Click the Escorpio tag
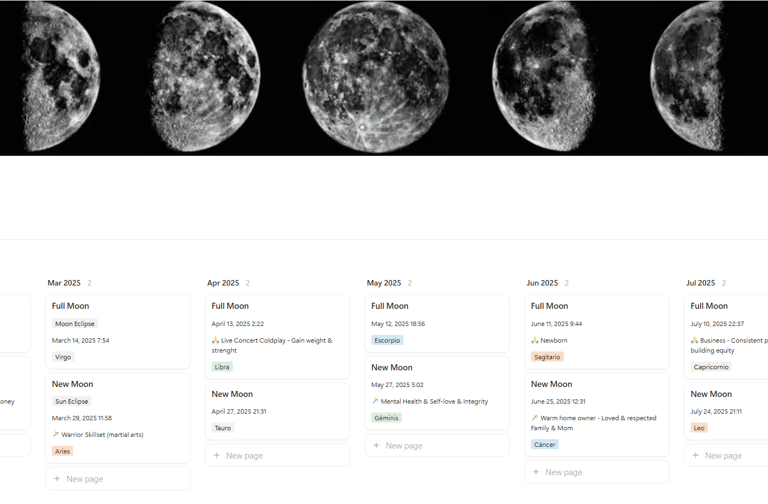This screenshot has height=504, width=768. pyautogui.click(x=387, y=340)
